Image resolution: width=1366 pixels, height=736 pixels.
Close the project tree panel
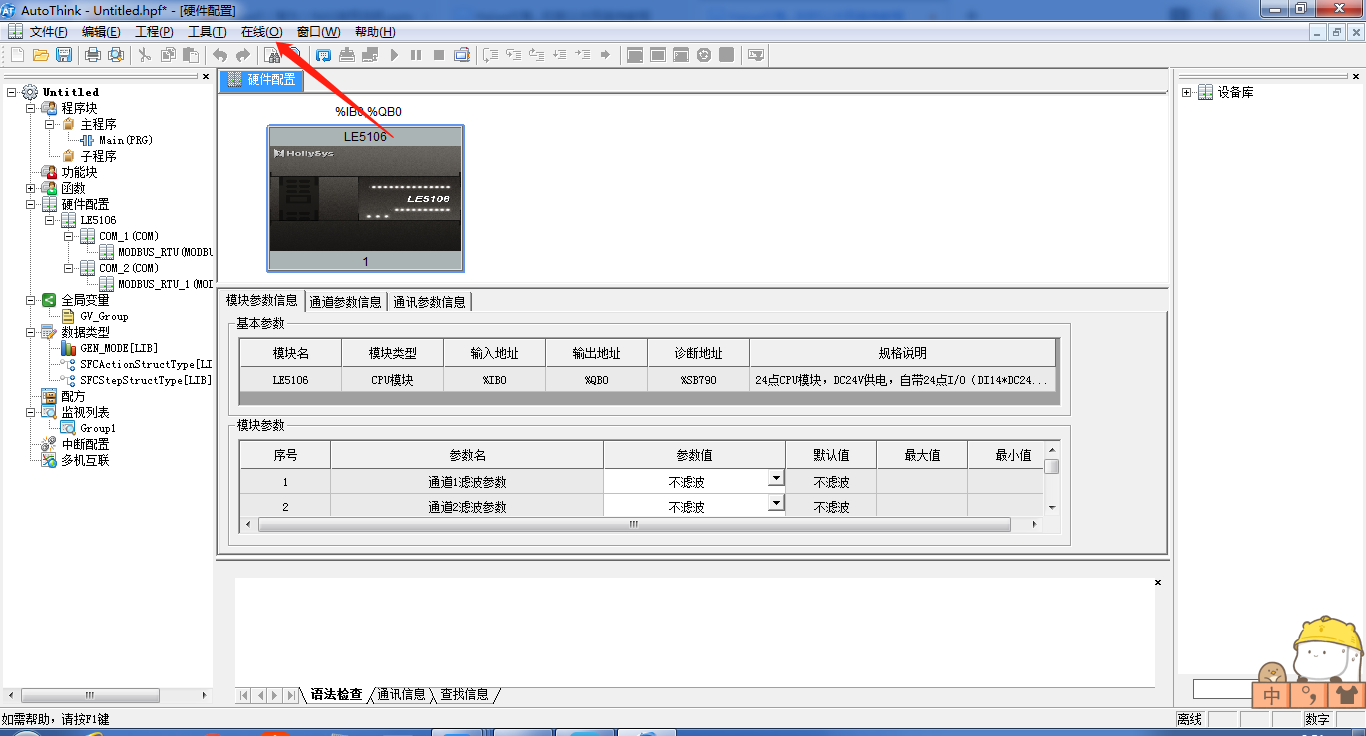206,76
